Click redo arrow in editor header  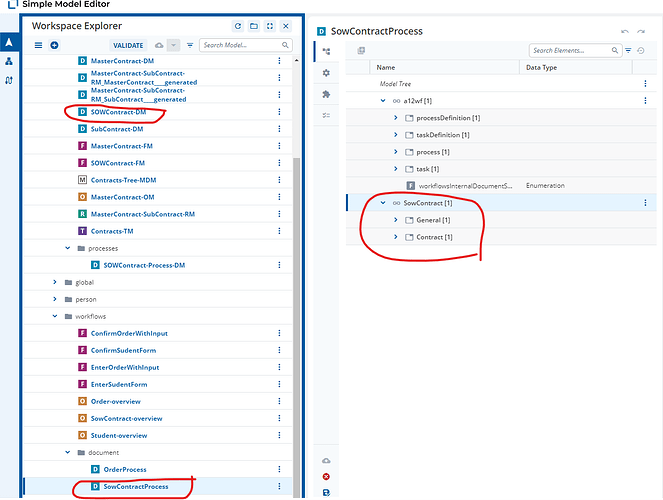(x=641, y=32)
